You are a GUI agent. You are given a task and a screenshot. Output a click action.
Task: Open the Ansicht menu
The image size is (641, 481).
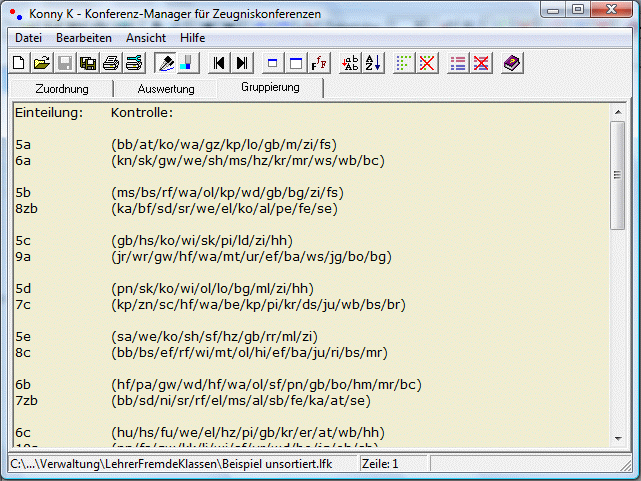click(146, 37)
